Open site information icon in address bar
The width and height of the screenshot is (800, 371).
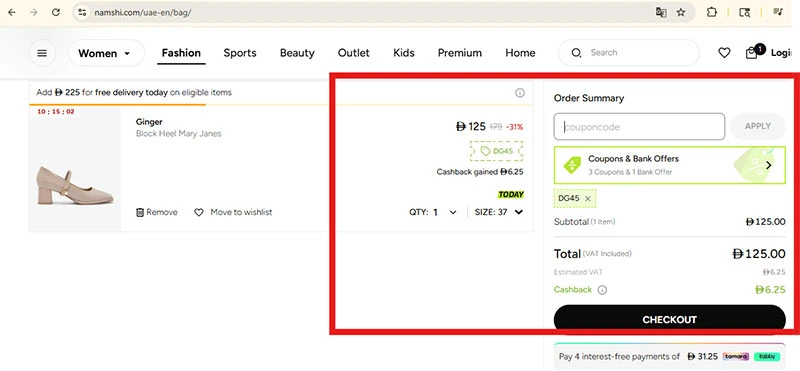point(82,12)
